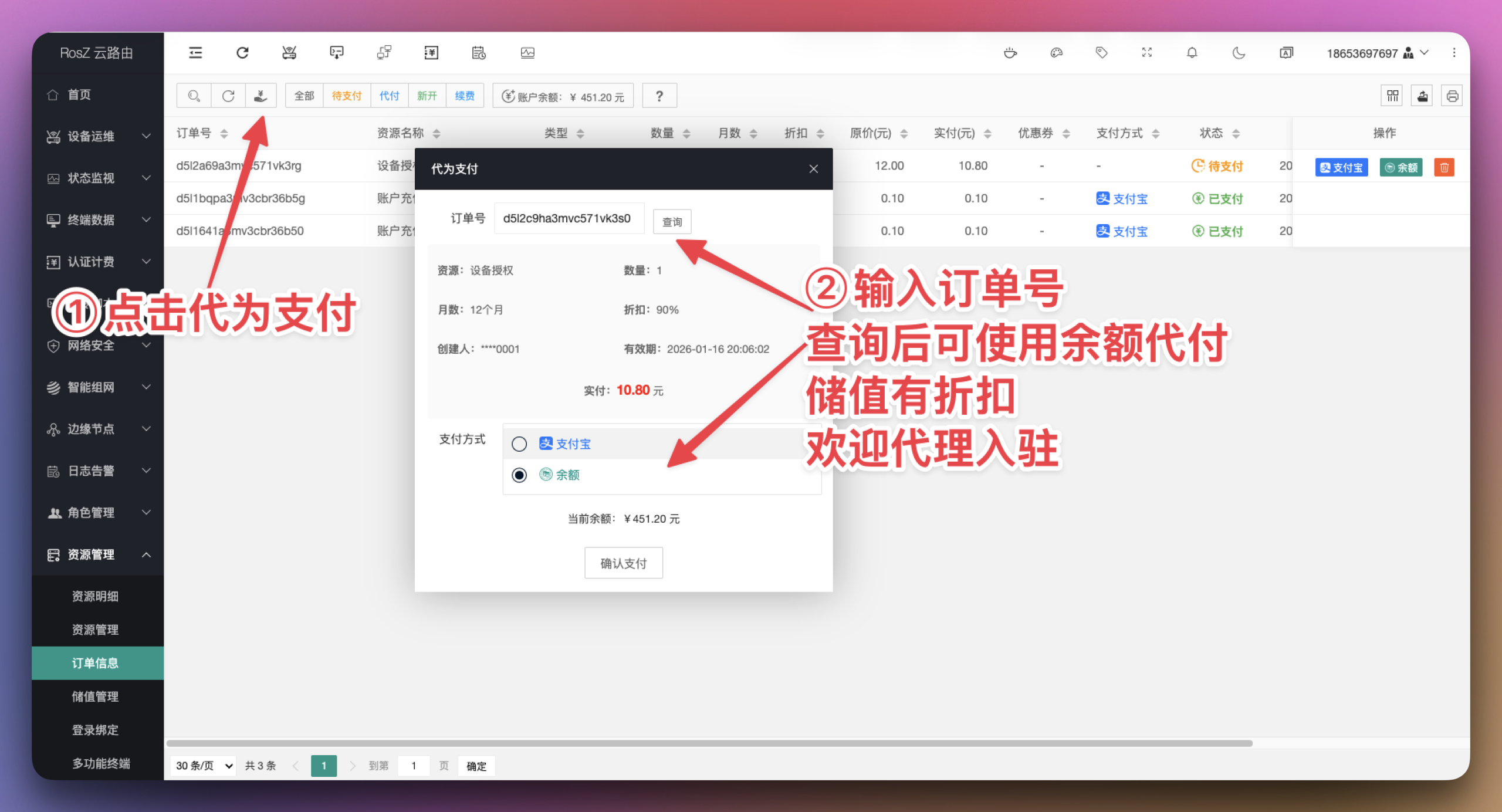Open the theme palette icon
This screenshot has height=812, width=1502.
coord(1056,53)
